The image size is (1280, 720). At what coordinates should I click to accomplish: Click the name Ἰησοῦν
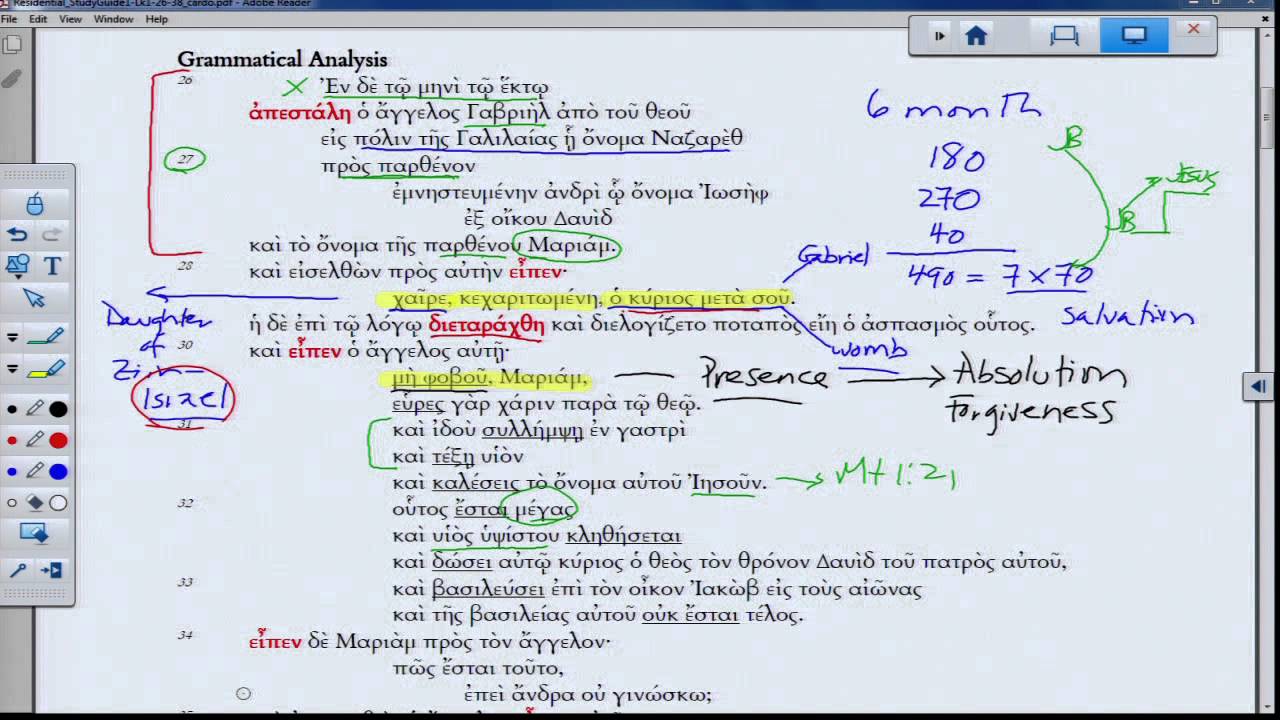pyautogui.click(x=727, y=483)
